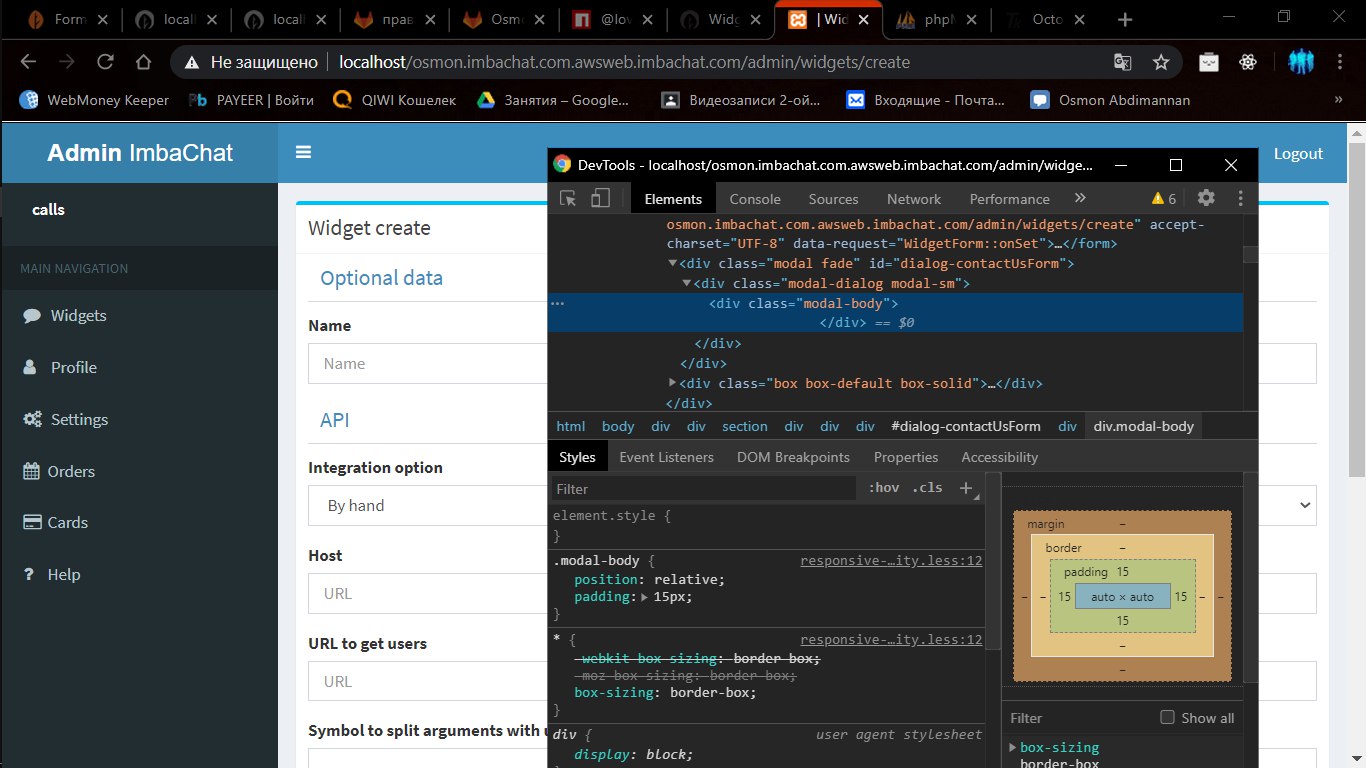
Task: Click the Admin ImbaChat logo link
Action: coord(140,153)
